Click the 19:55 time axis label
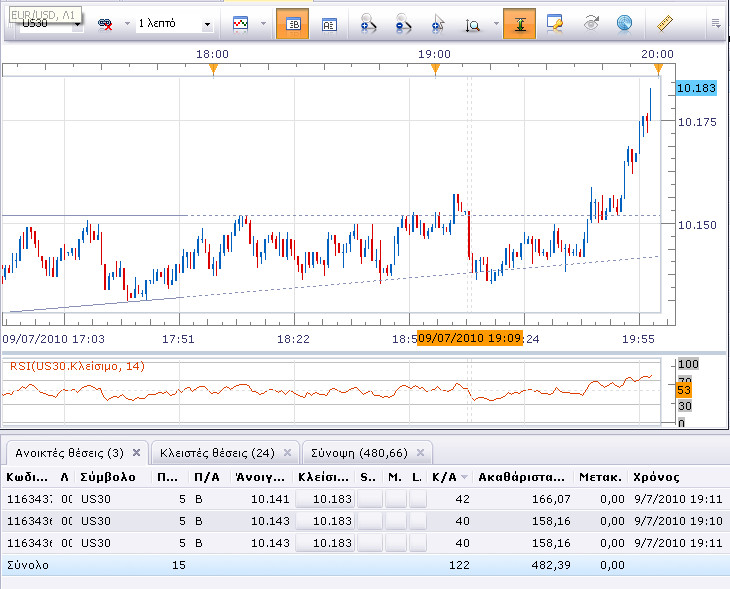Viewport: 730px width, 589px height. (638, 339)
